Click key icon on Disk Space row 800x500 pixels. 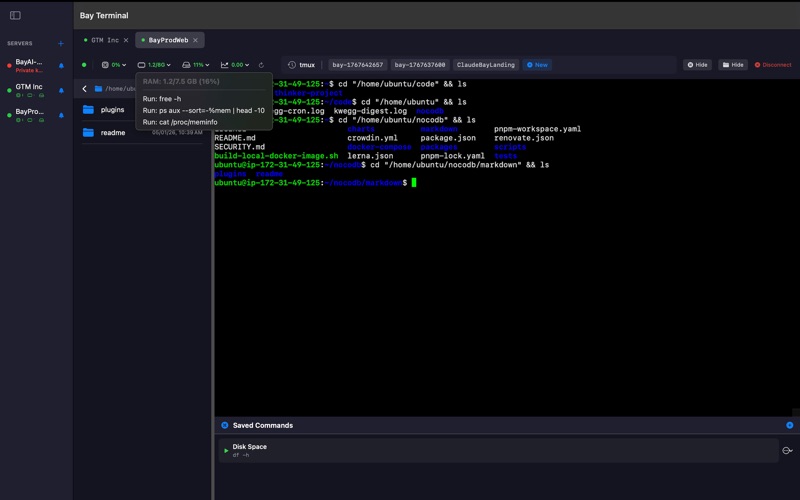click(x=787, y=451)
